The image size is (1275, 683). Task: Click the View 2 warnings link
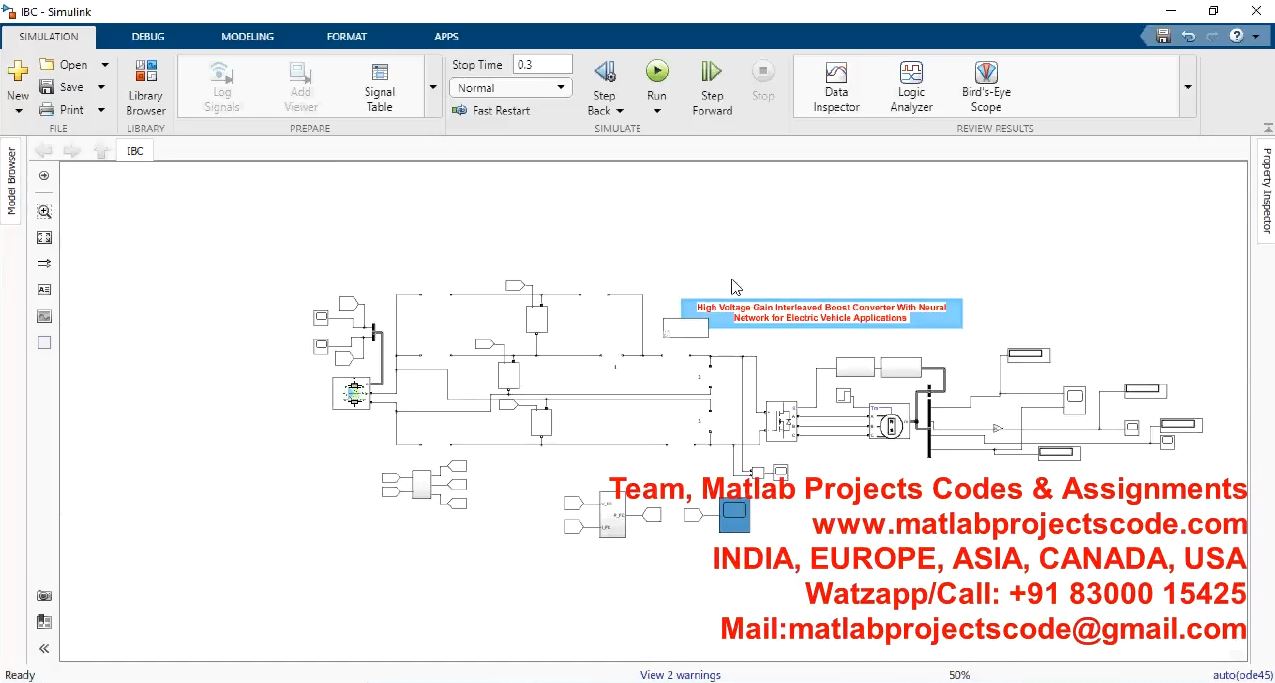click(x=680, y=675)
